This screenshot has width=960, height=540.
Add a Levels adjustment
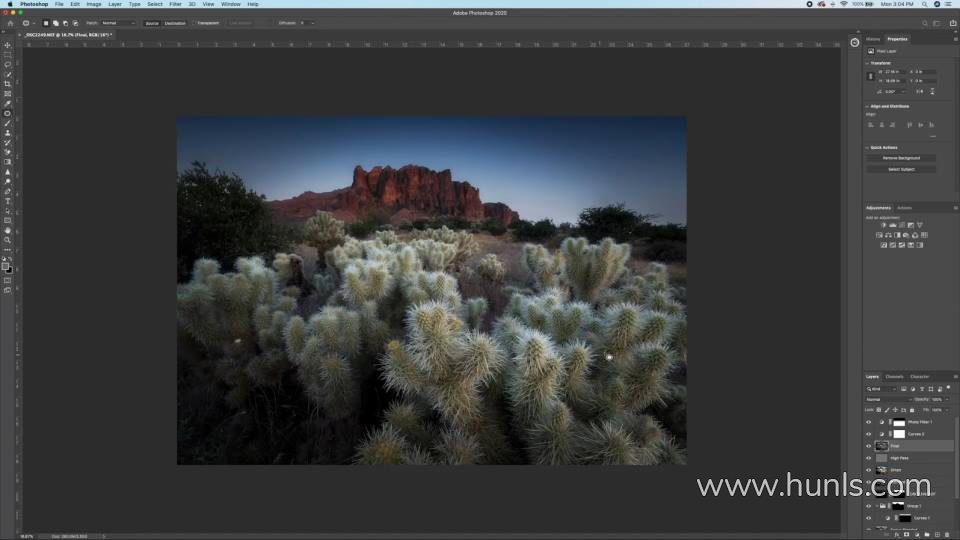tap(892, 225)
